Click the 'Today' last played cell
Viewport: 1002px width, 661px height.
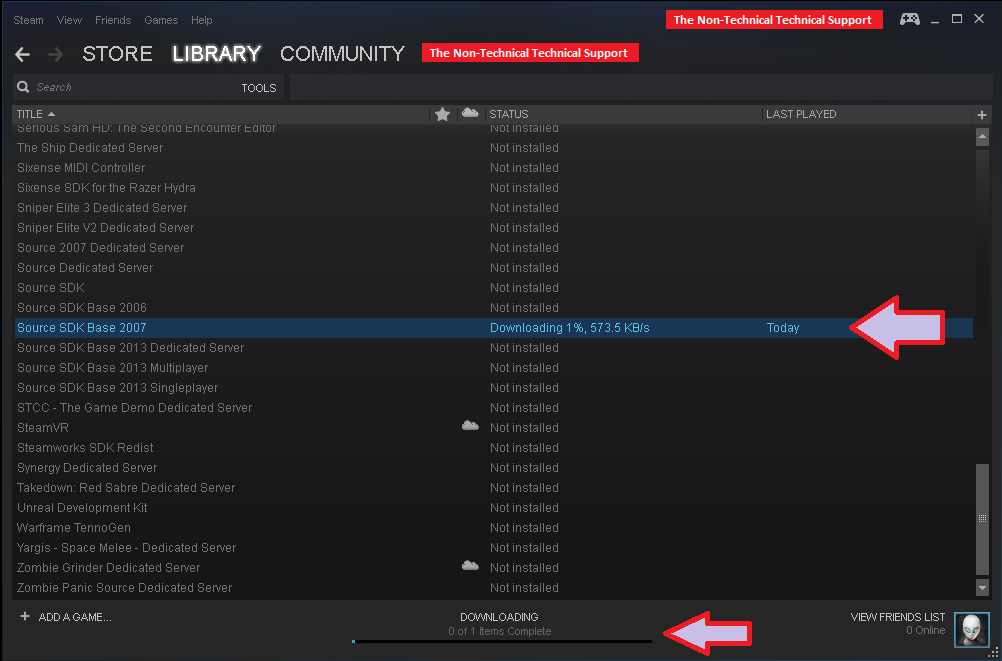coord(783,328)
